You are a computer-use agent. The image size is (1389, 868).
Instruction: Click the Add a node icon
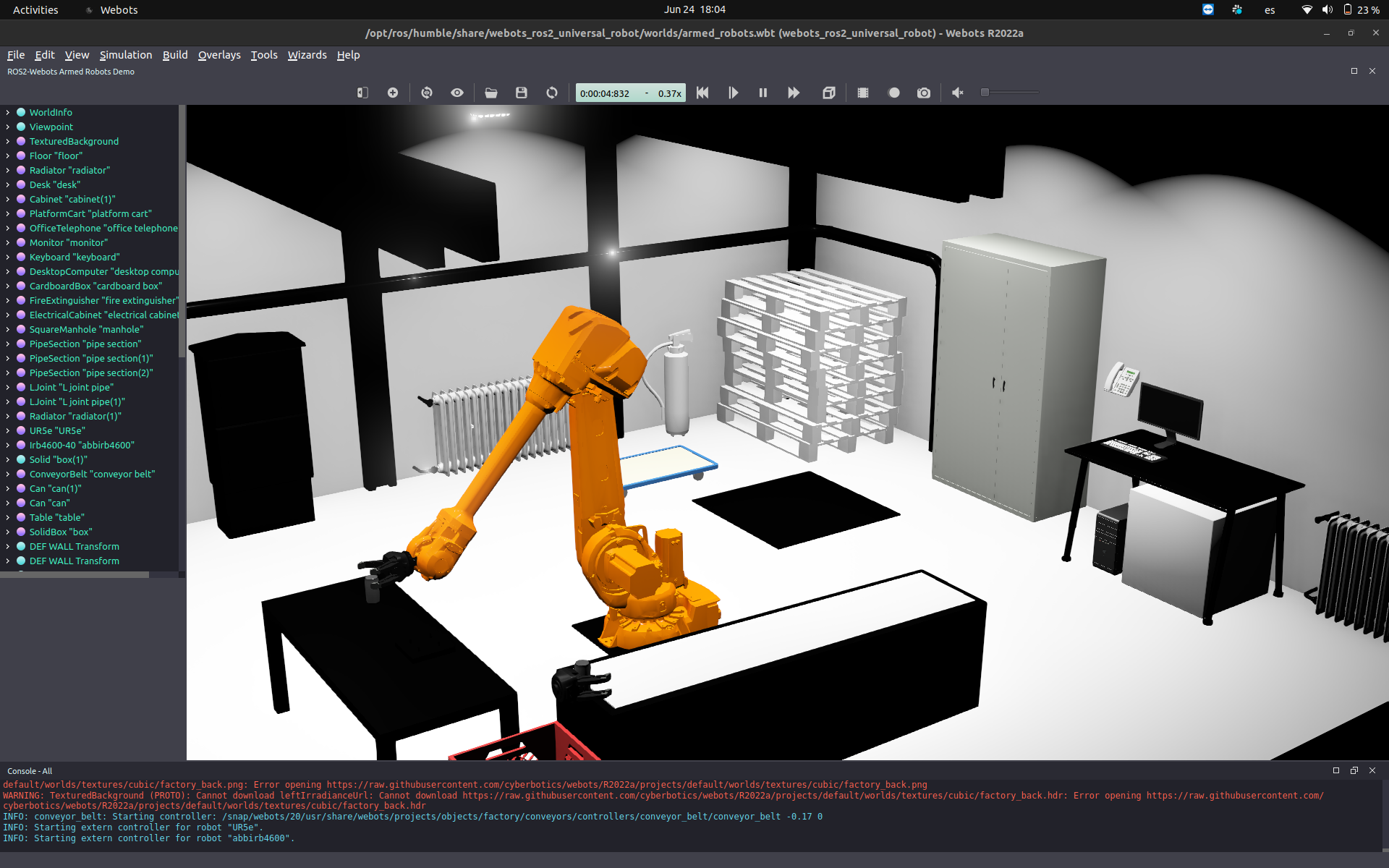click(x=393, y=93)
